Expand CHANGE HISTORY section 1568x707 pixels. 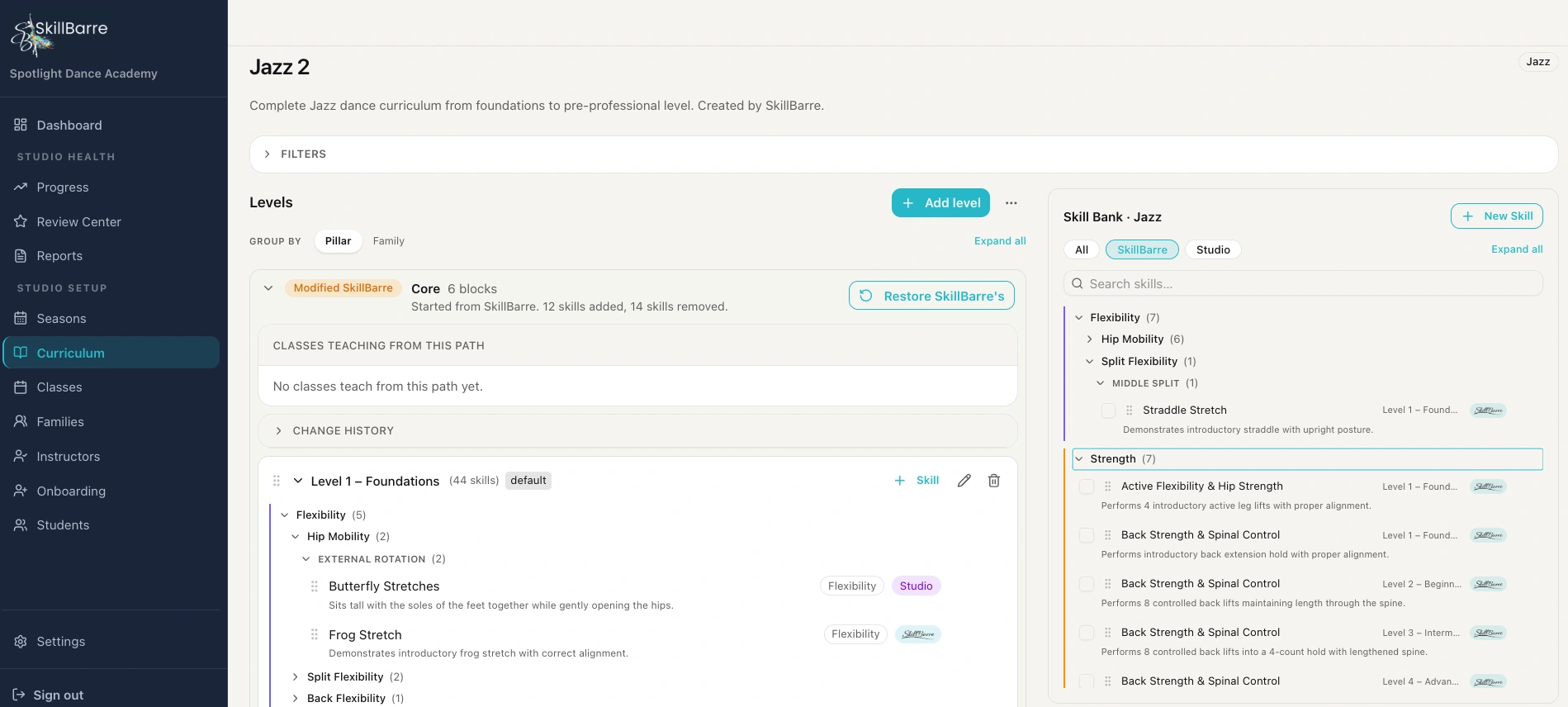pos(637,431)
